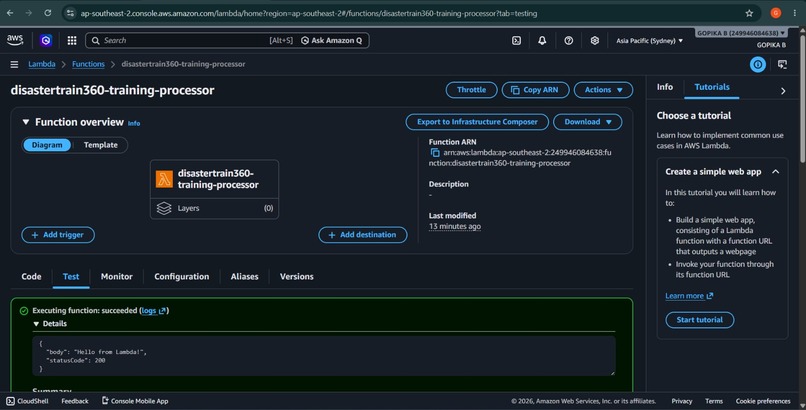This screenshot has width=806, height=410.
Task: Open the Chrome profile avatar
Action: [776, 13]
